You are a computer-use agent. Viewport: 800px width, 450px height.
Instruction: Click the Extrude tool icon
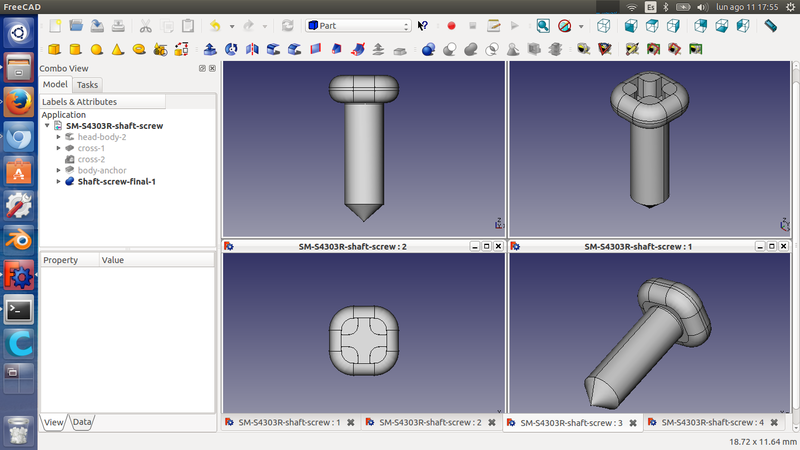coord(210,48)
